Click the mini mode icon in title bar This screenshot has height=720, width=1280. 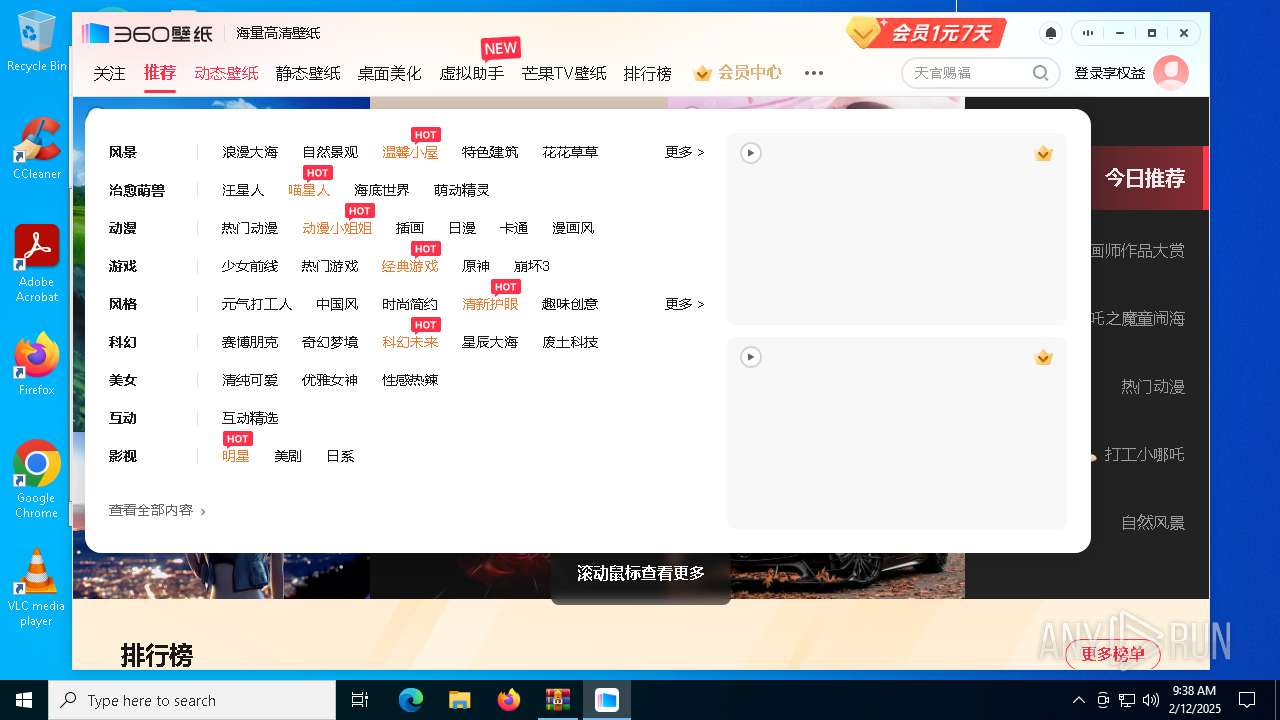pyautogui.click(x=1088, y=33)
